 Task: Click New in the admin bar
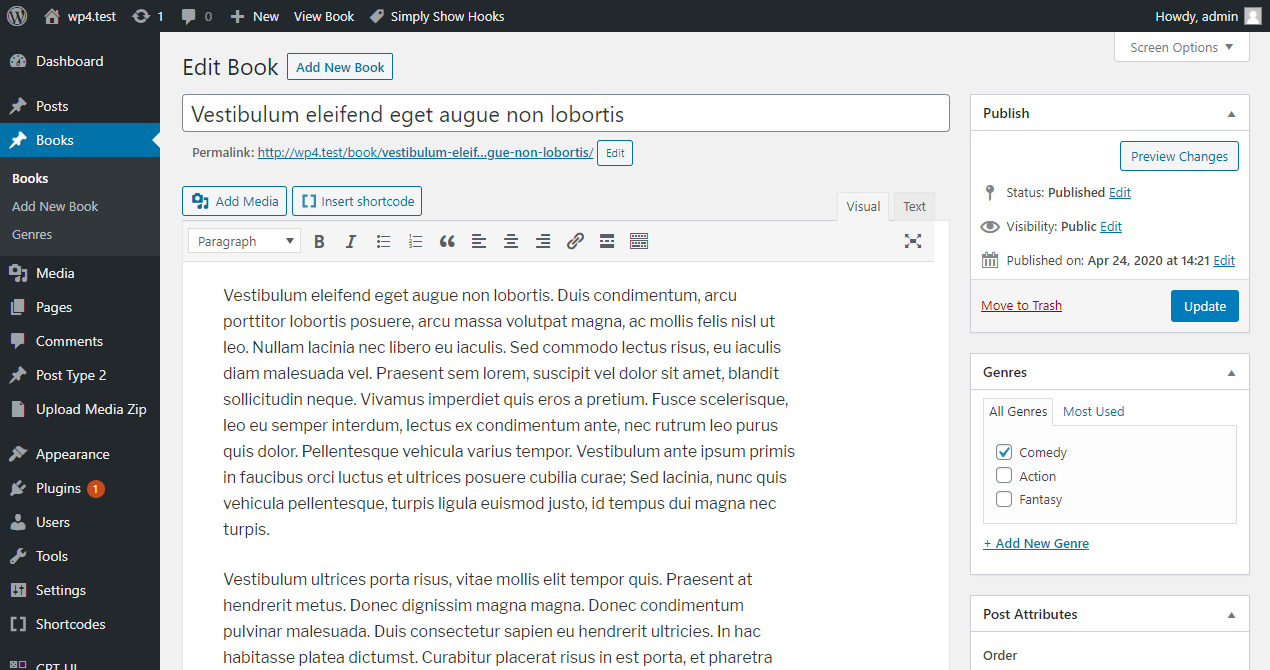(254, 16)
